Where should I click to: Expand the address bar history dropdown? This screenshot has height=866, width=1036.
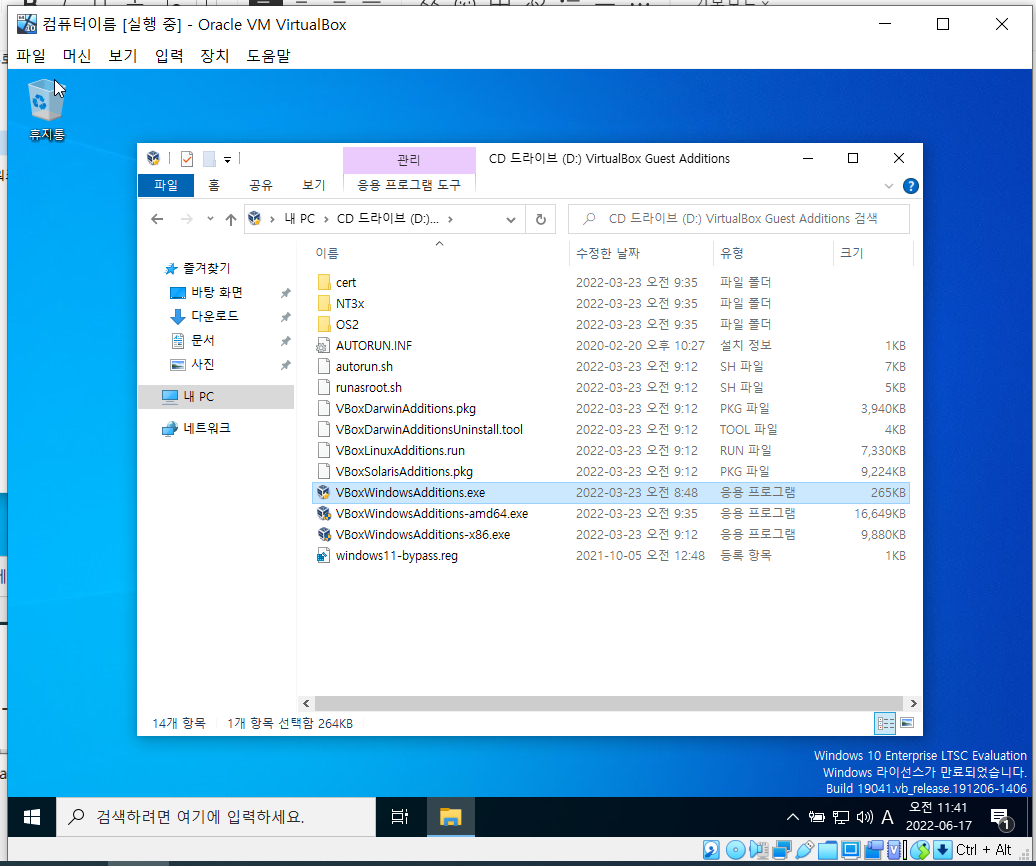coord(511,220)
